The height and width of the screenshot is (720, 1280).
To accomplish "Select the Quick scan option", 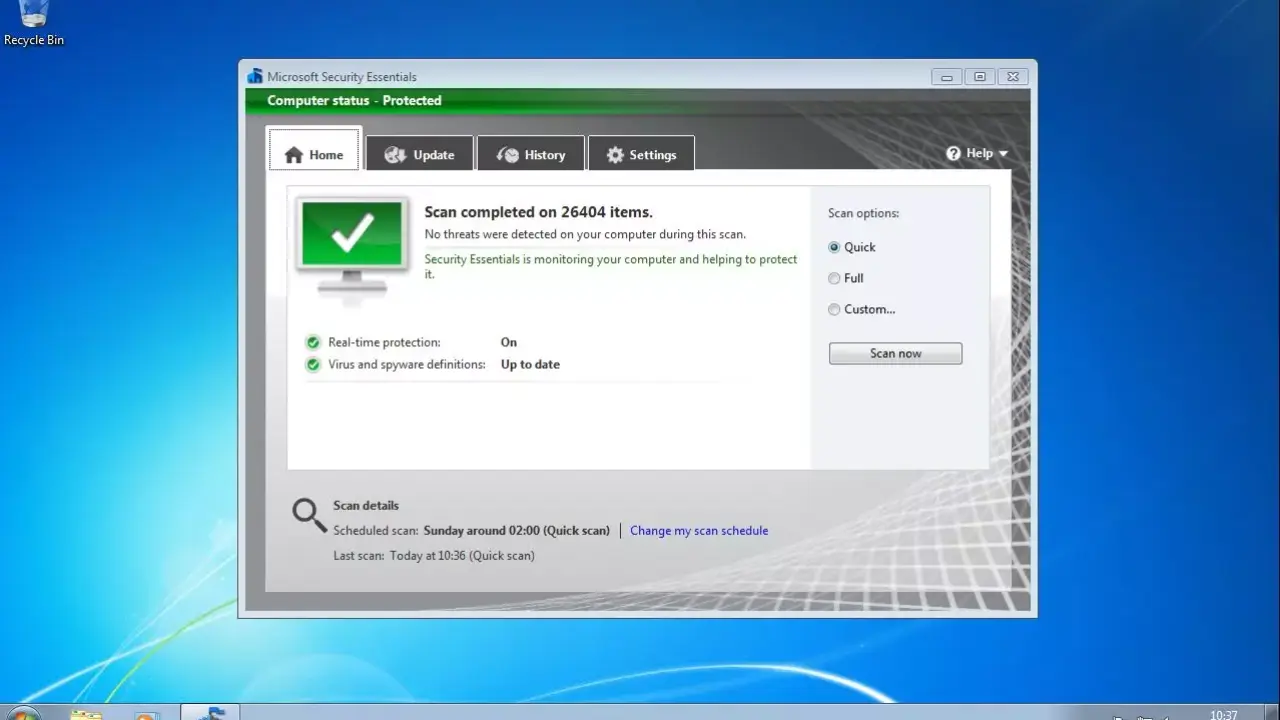I will 834,247.
